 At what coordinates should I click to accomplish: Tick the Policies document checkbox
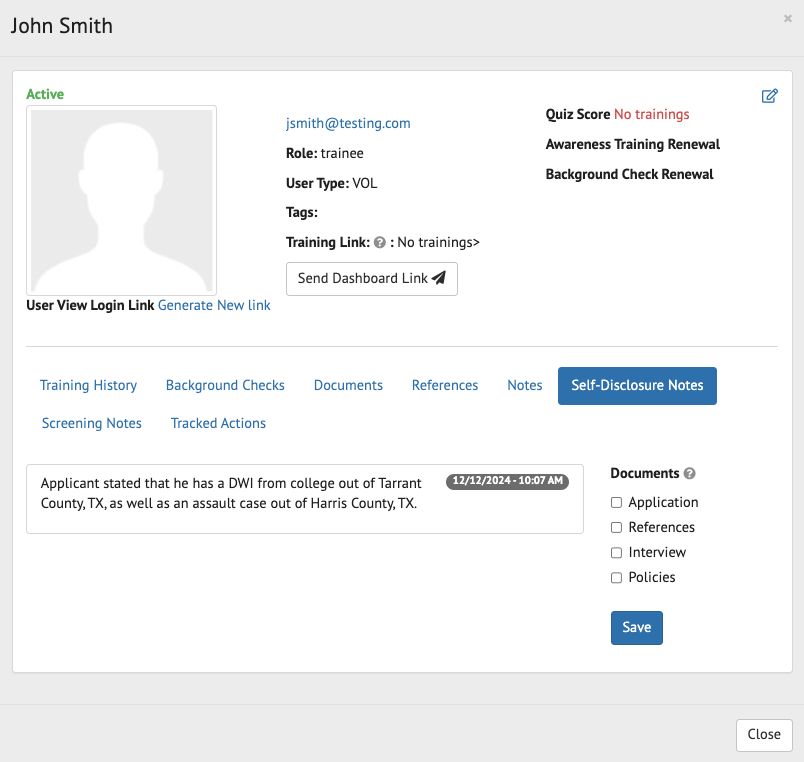pos(617,578)
